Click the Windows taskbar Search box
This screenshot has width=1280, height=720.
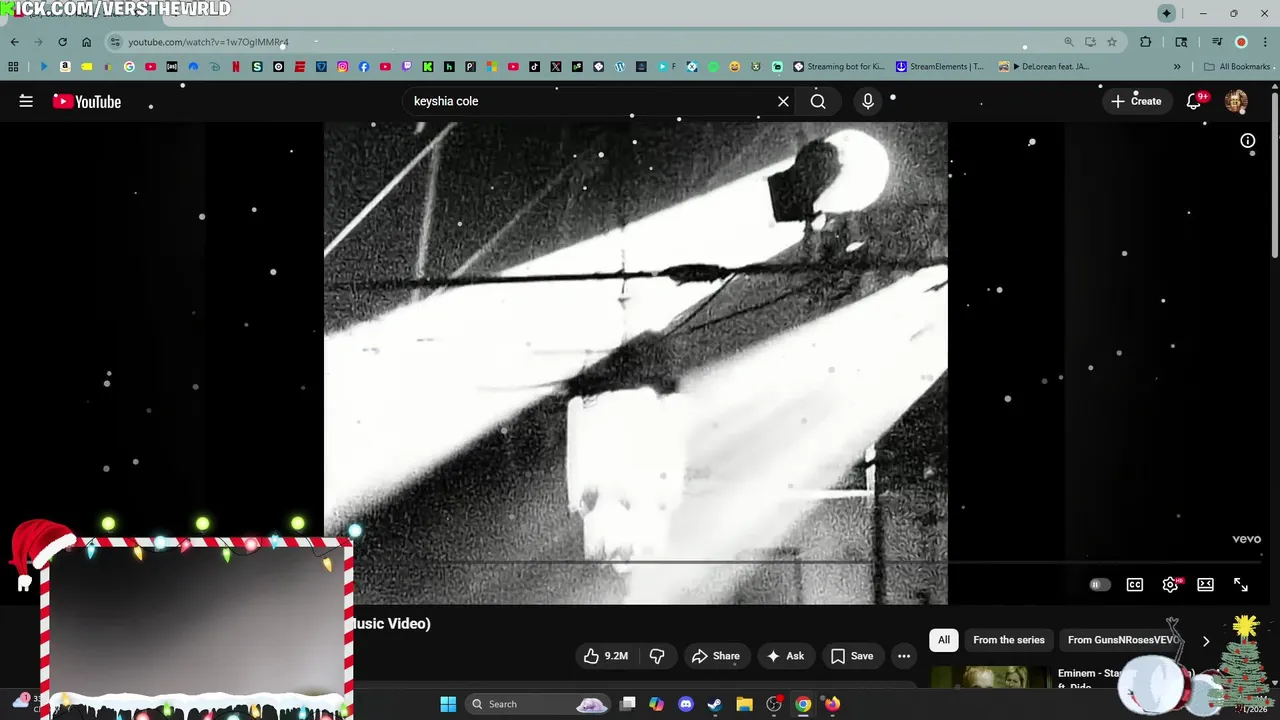pyautogui.click(x=538, y=704)
